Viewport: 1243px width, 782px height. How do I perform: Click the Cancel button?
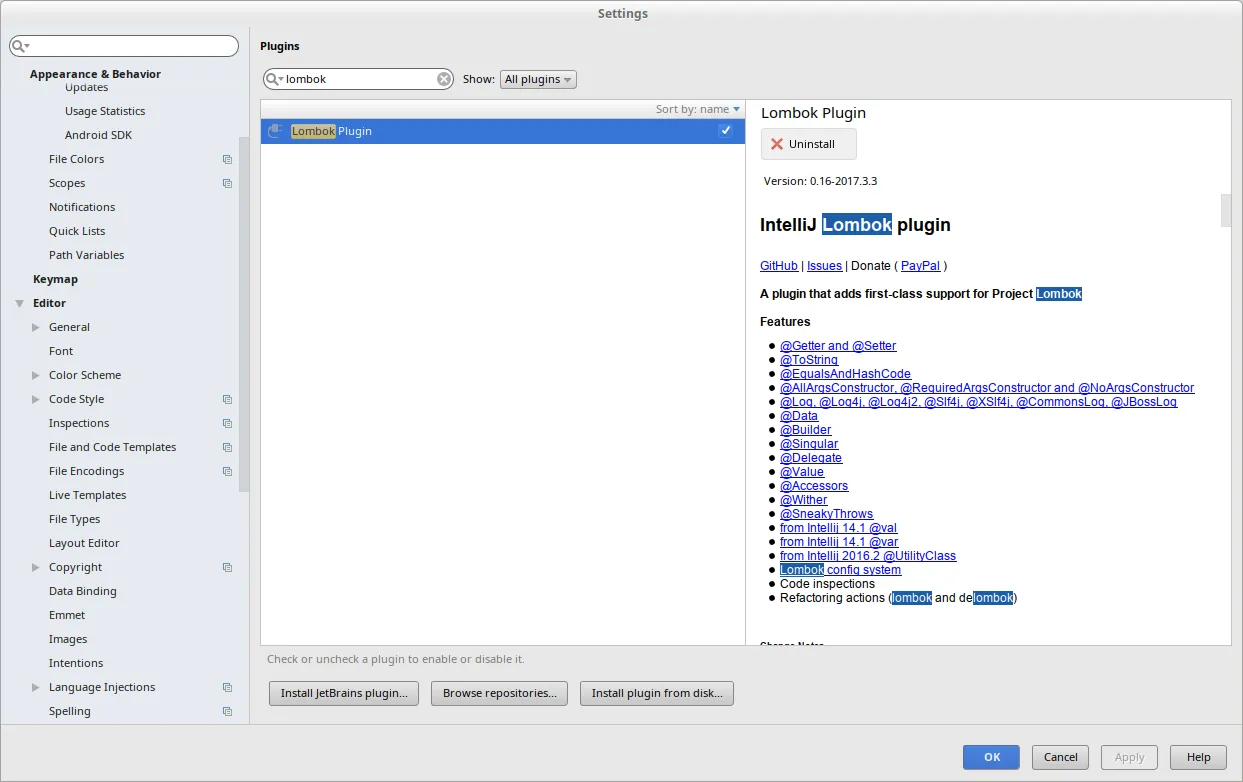click(1060, 757)
